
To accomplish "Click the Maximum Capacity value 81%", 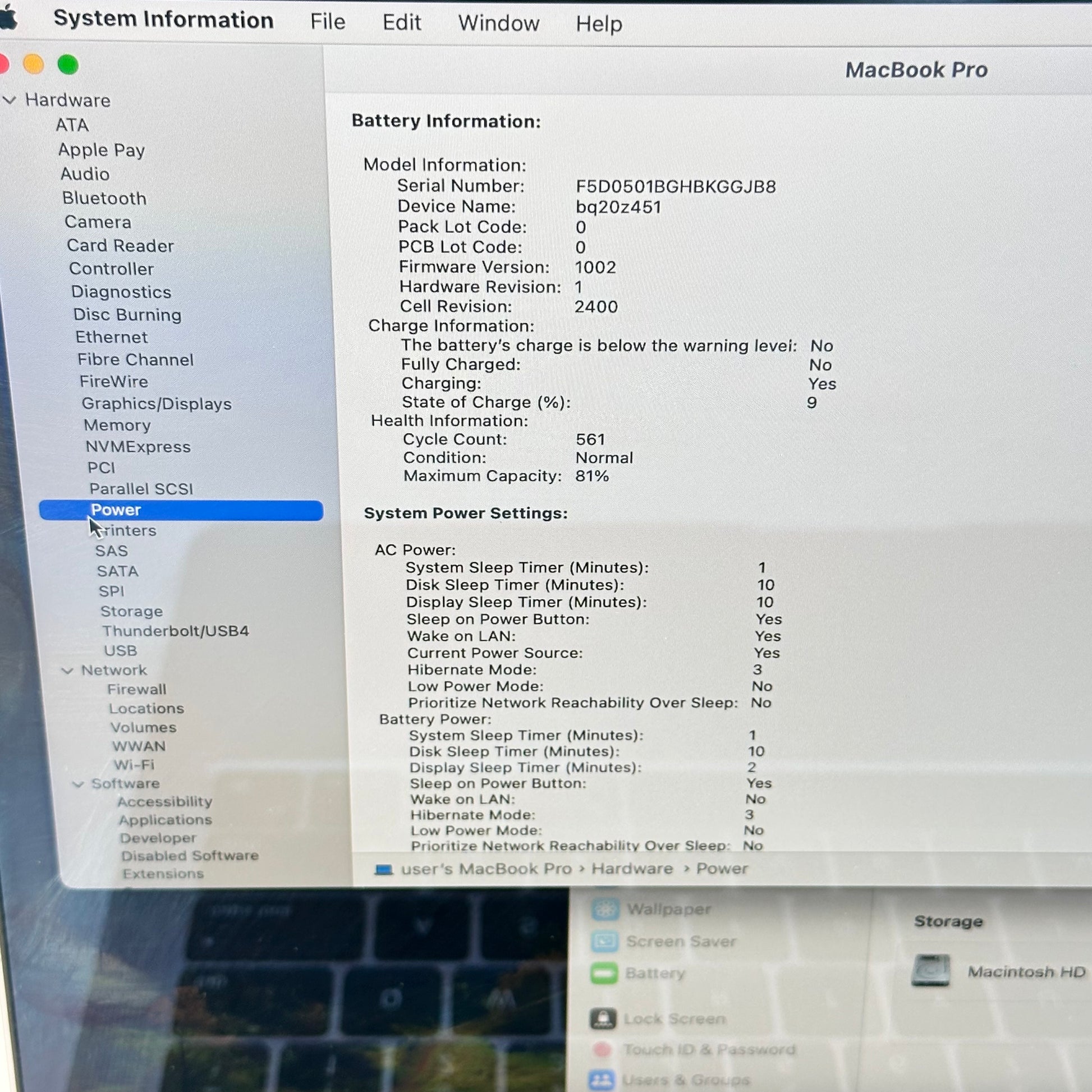I will coord(592,476).
